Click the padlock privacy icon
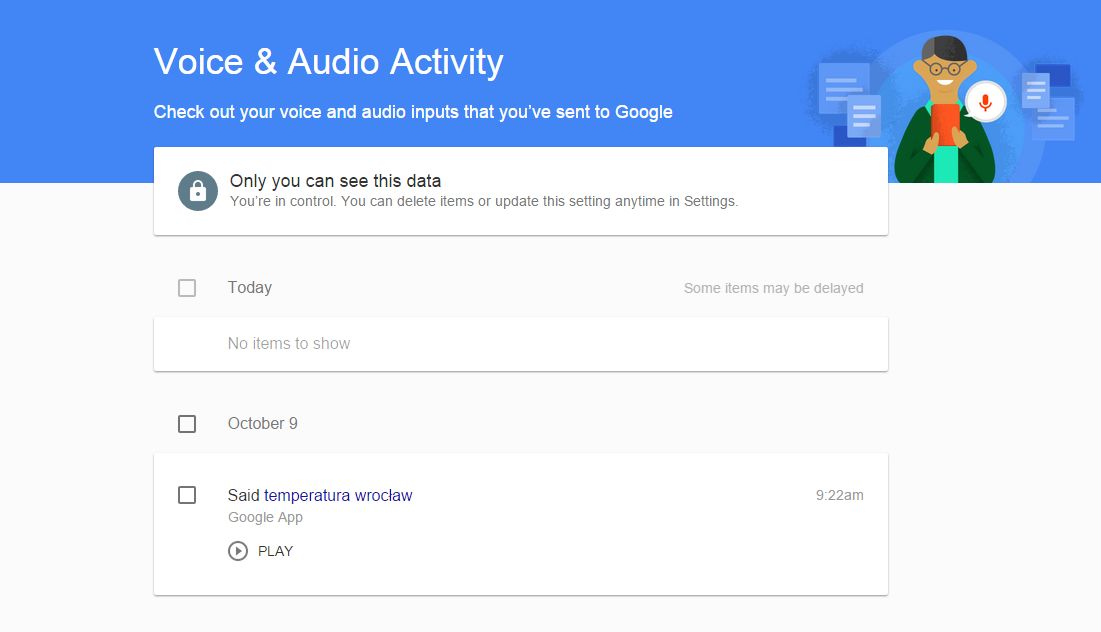Screen dimensions: 1101x632 click(198, 191)
